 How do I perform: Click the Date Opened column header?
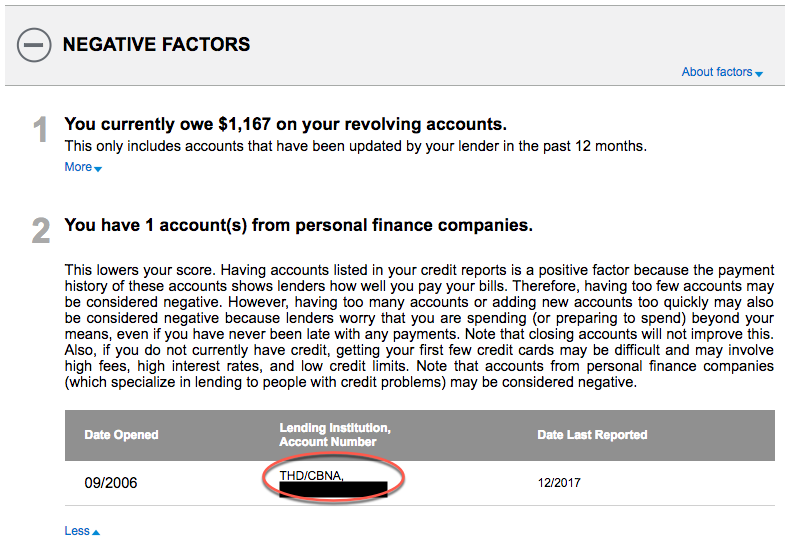click(121, 435)
